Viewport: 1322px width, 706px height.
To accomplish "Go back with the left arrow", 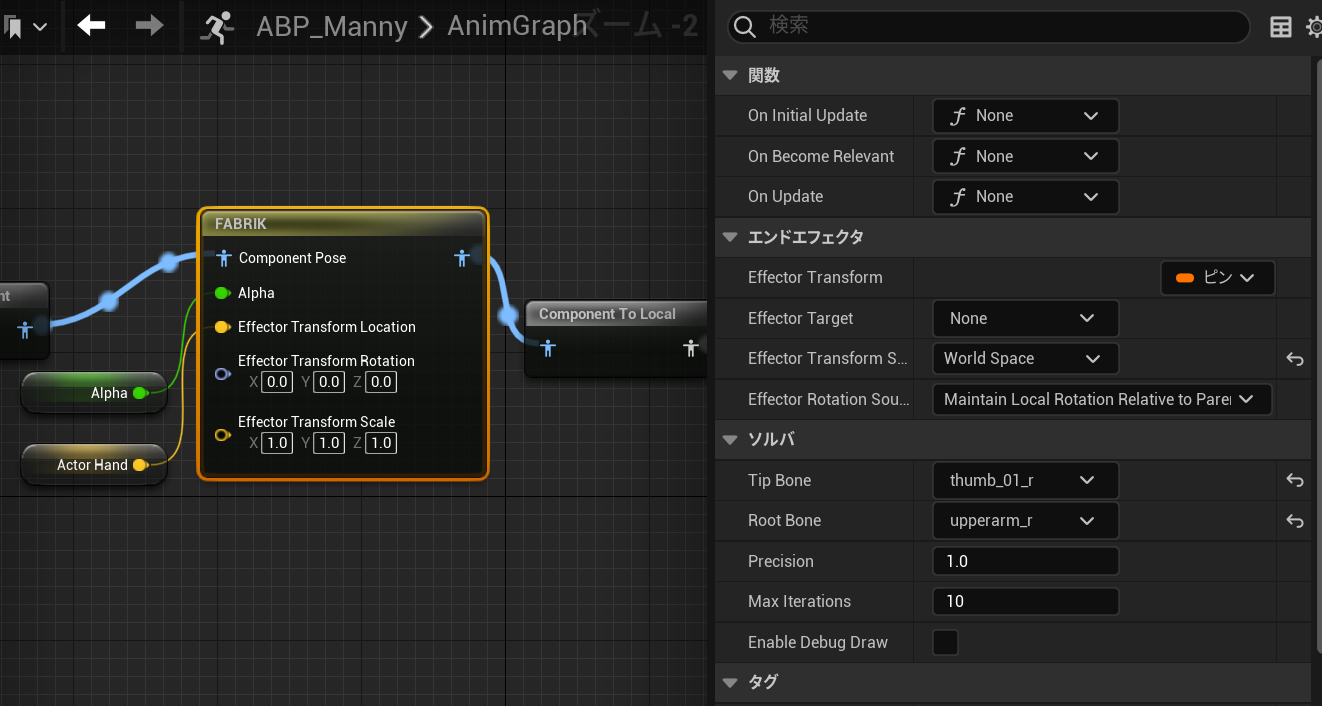I will click(x=91, y=25).
